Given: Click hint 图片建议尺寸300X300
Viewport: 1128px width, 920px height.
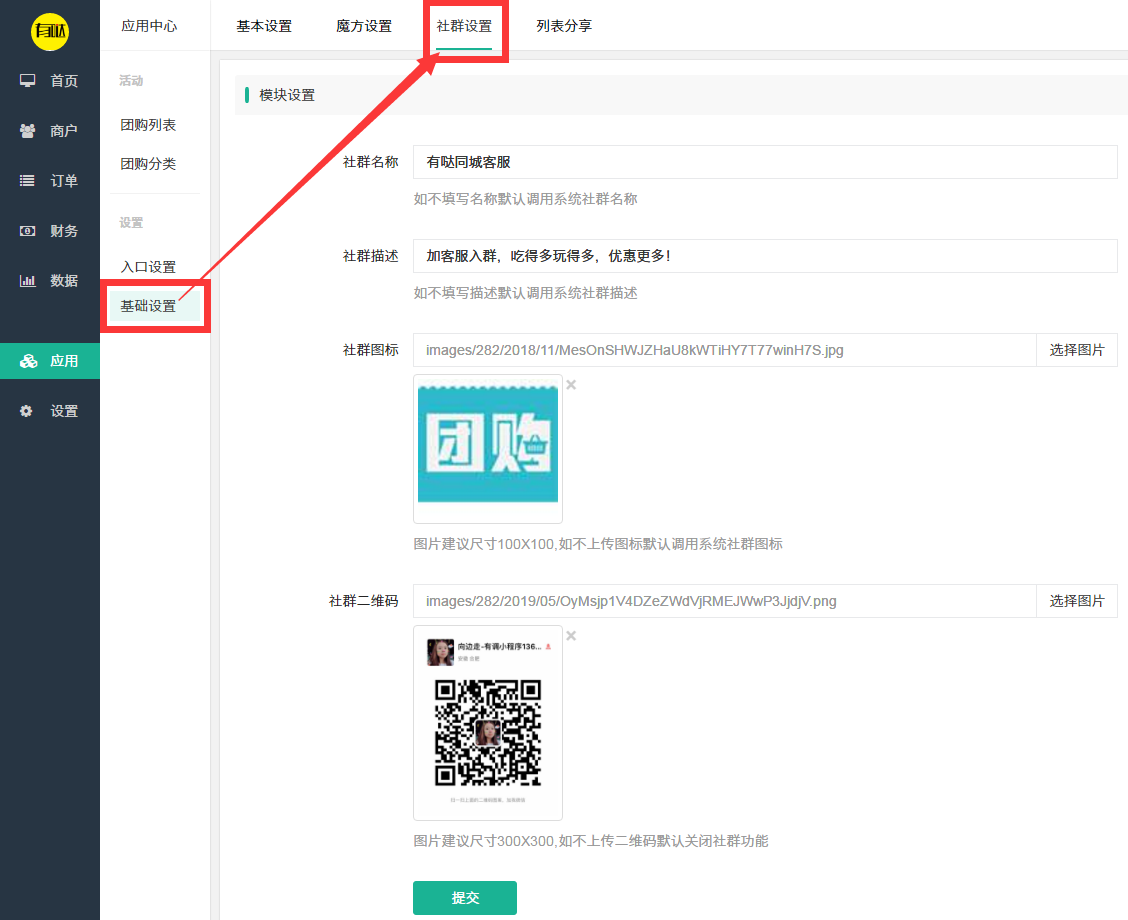Looking at the screenshot, I should 591,842.
